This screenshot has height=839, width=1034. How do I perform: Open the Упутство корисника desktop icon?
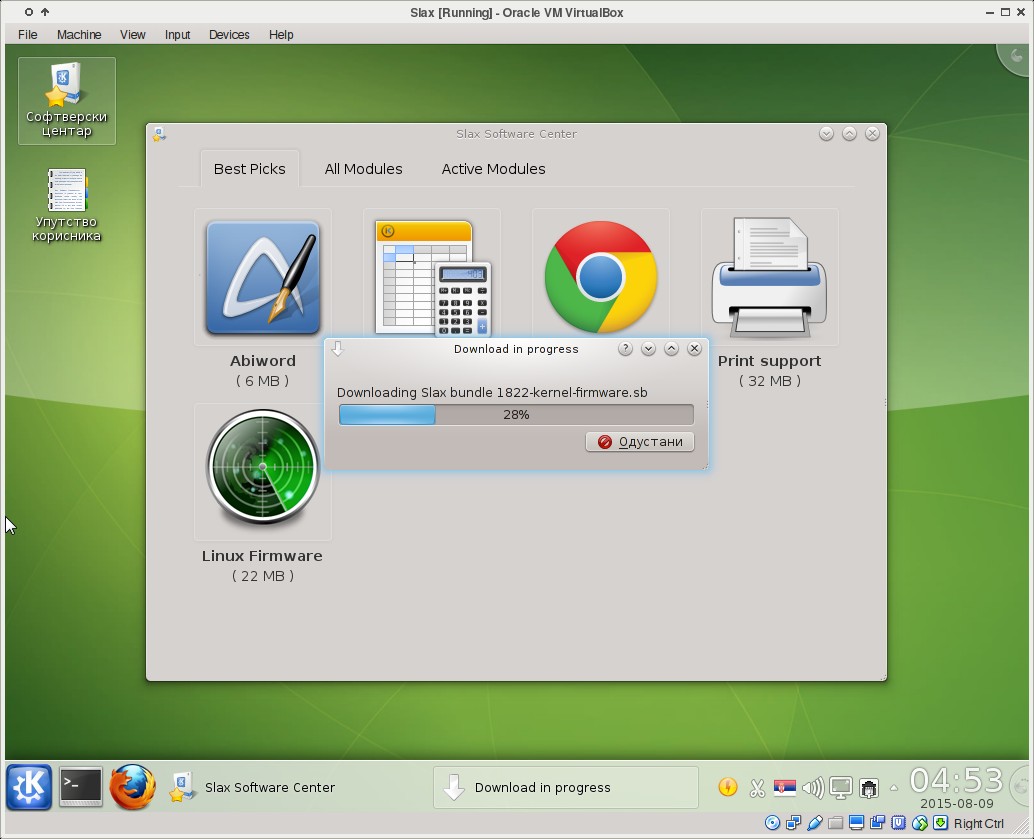(x=67, y=205)
